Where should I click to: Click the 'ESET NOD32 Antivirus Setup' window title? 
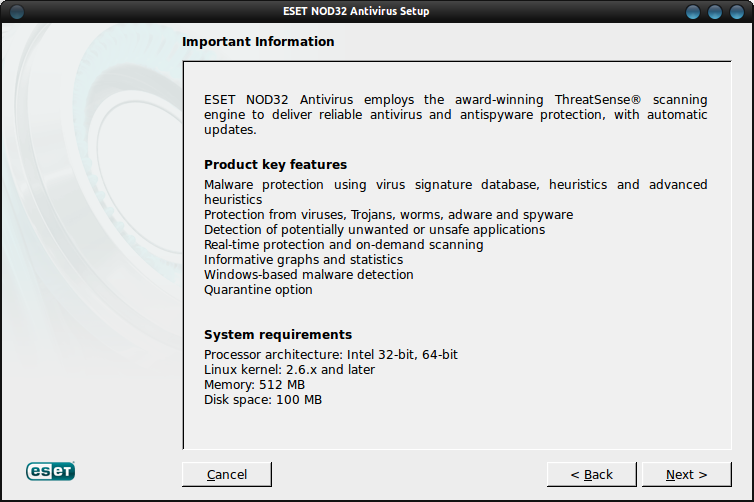[356, 11]
